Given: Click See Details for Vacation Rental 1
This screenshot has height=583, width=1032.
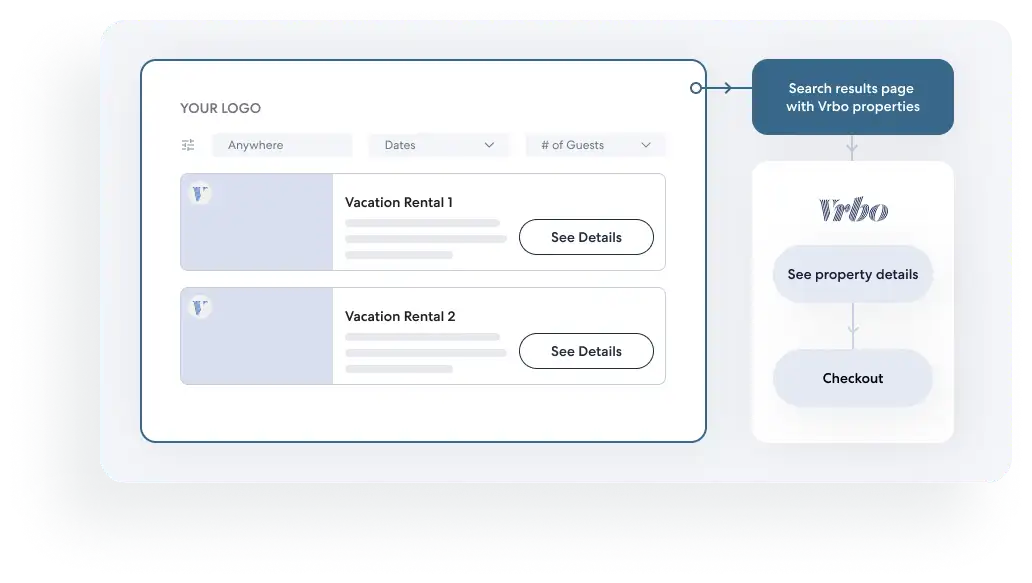Looking at the screenshot, I should [586, 237].
